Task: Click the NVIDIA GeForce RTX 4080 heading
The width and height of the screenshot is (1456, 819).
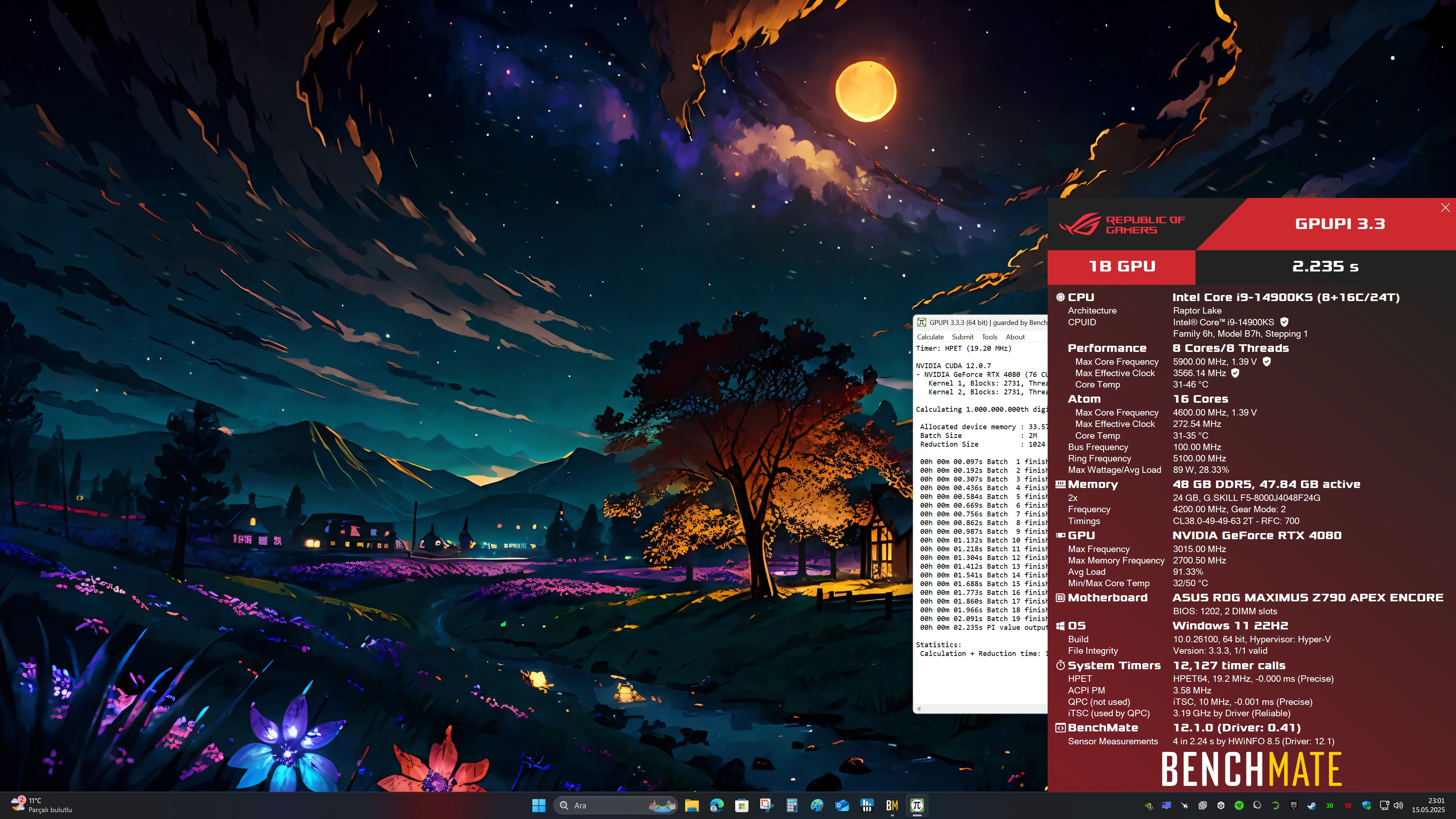Action: [x=1257, y=535]
